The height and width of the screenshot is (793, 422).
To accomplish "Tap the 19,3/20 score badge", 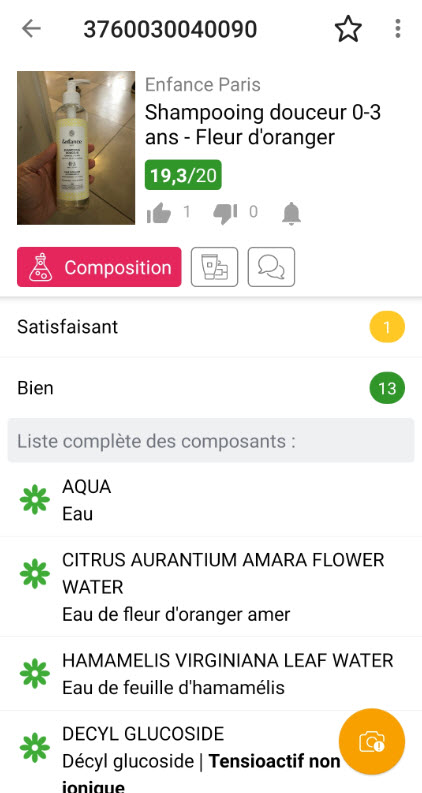I will [183, 175].
